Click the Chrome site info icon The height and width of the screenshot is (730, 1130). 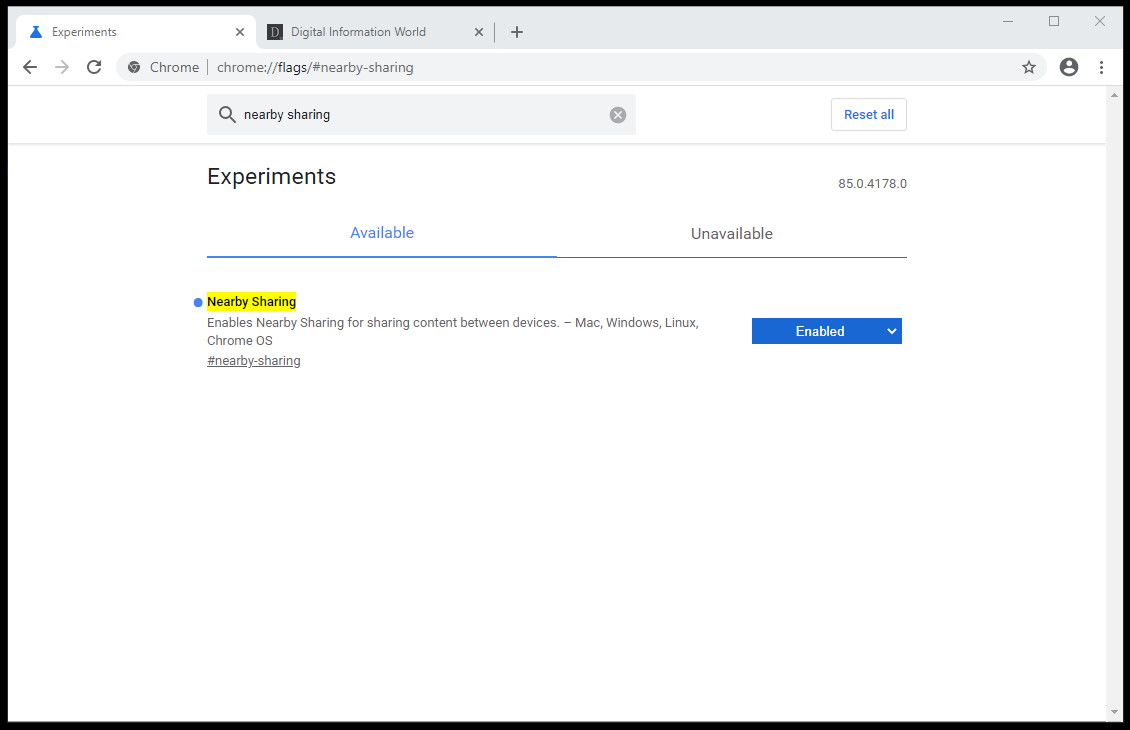(x=134, y=67)
